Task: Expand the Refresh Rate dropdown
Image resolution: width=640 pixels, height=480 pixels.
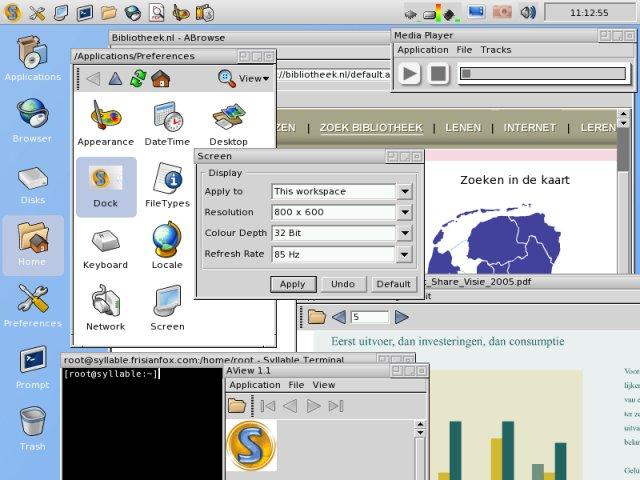Action: pos(404,254)
